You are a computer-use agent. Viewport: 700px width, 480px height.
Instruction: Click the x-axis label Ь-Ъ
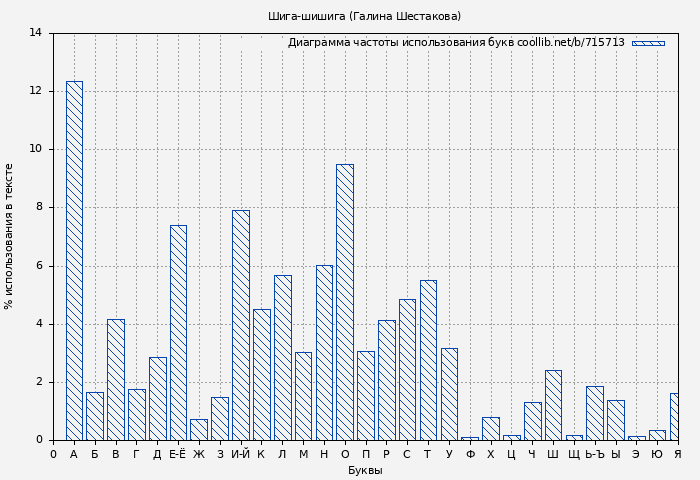click(595, 455)
